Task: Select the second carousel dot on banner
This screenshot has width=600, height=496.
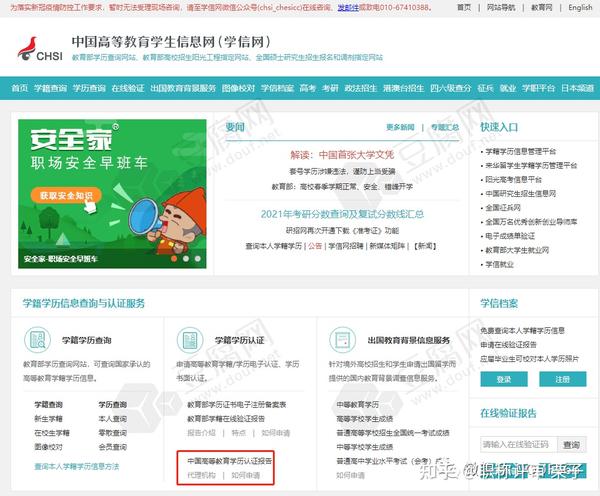Action: click(186, 259)
